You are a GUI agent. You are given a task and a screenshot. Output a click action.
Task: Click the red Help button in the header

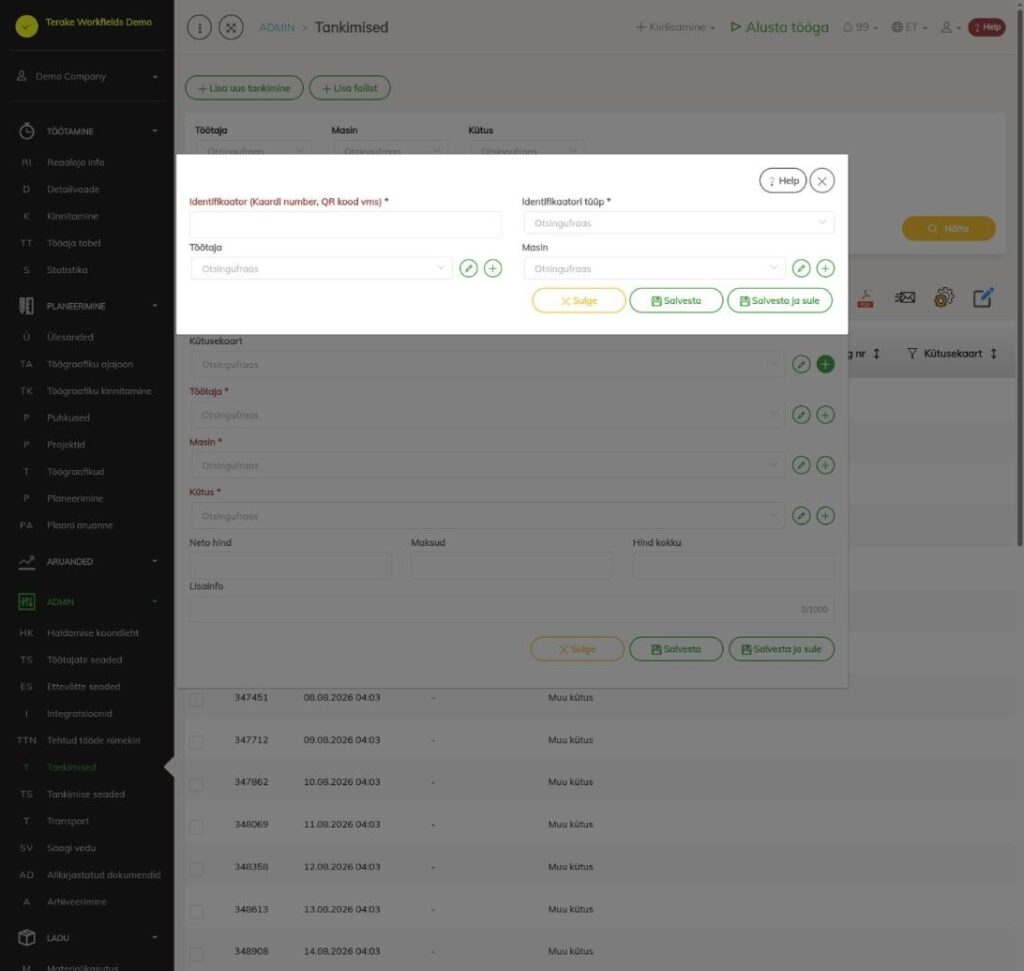[986, 27]
